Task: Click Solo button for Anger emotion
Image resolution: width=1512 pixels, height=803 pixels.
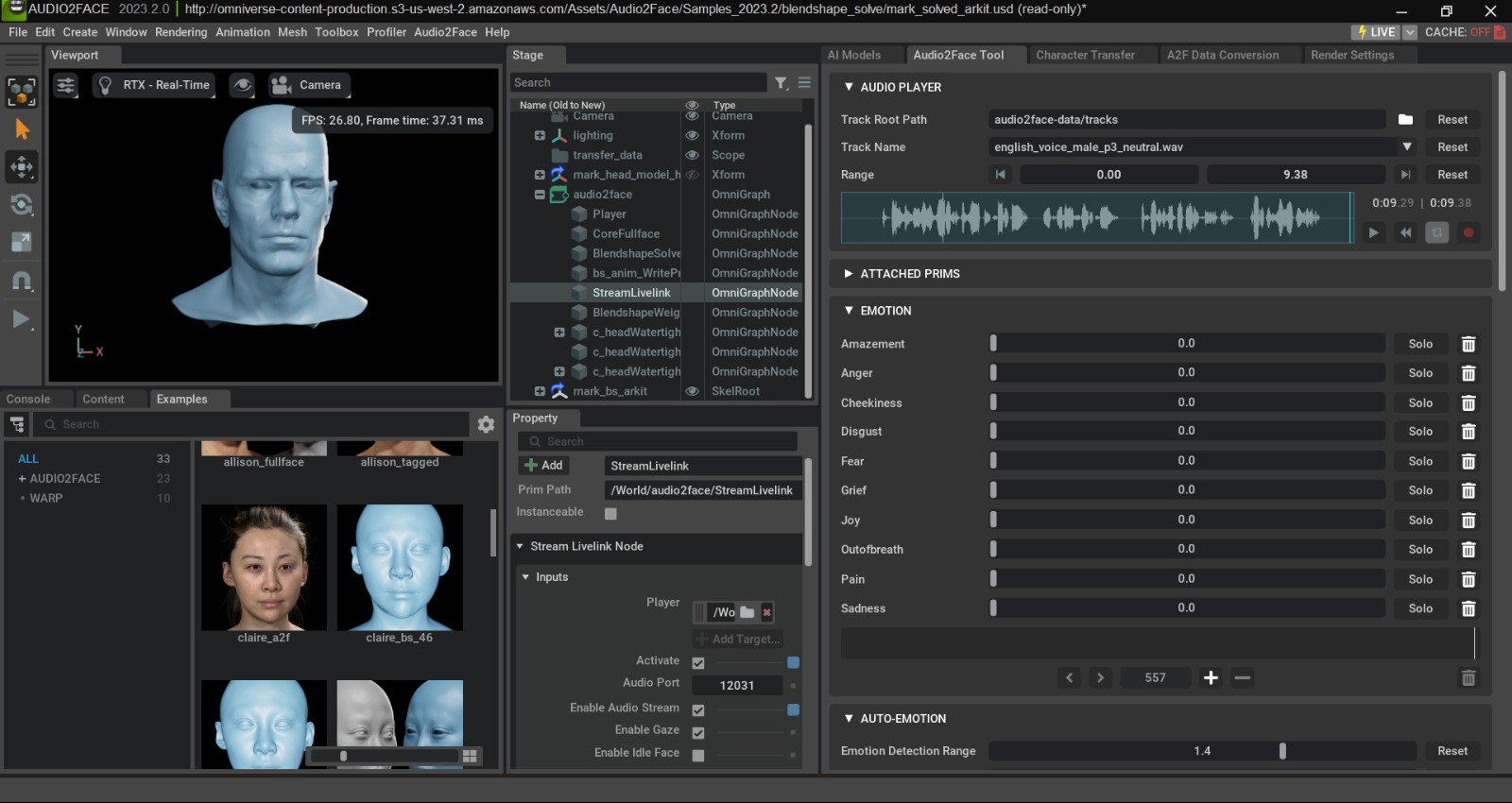Action: point(1419,373)
